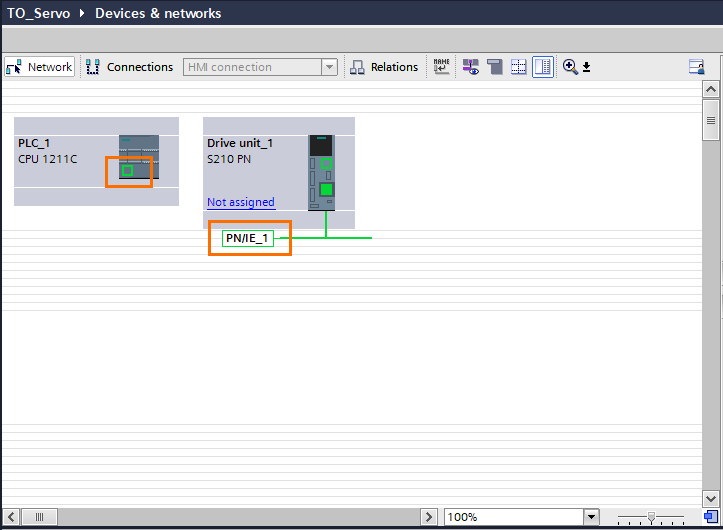Toggle the dotted grid view icon
The height and width of the screenshot is (530, 723).
tap(519, 67)
